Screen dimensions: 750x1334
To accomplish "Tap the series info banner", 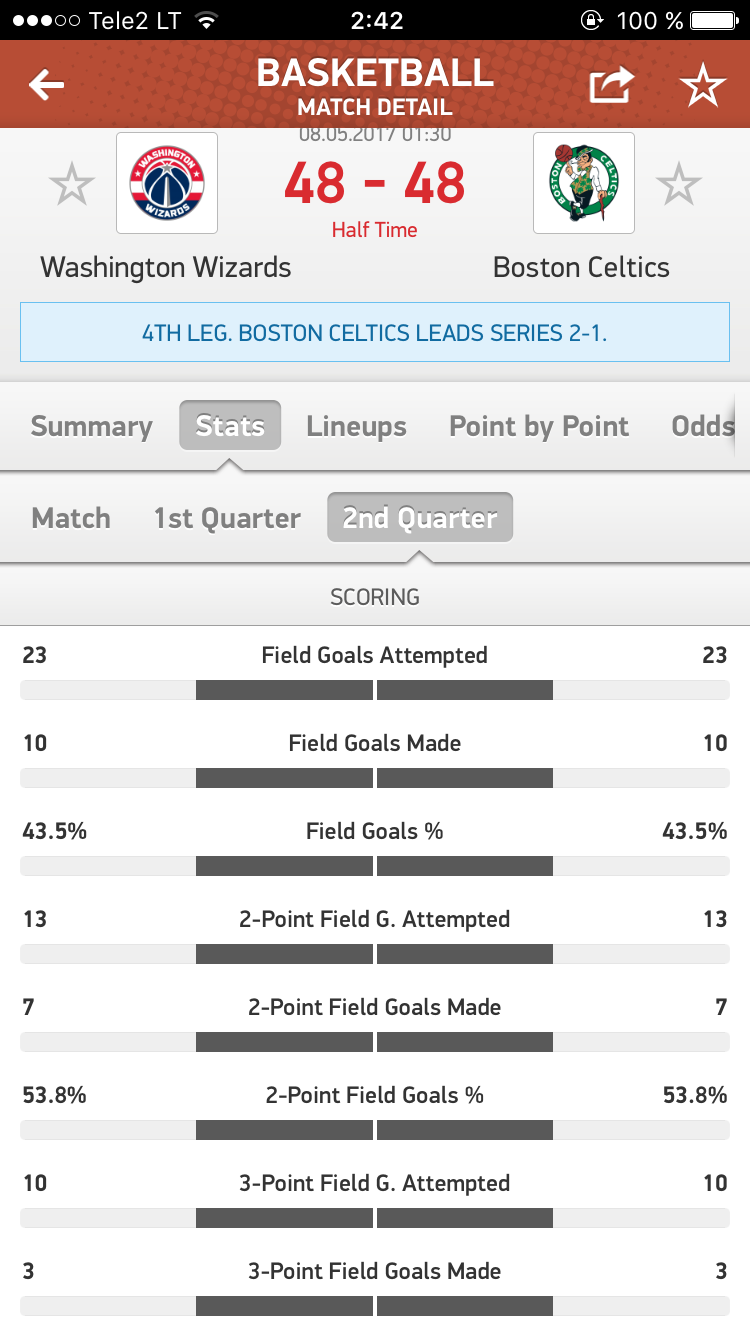I will coord(375,332).
